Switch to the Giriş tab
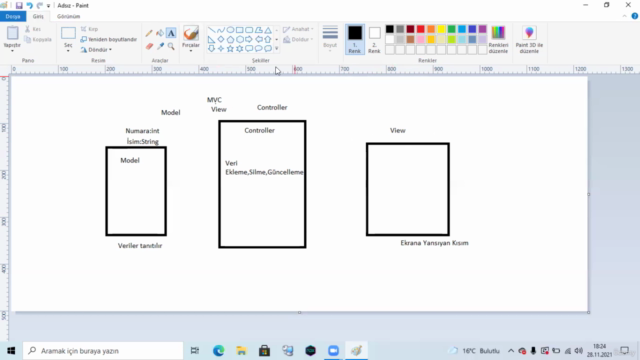The image size is (640, 360). 38,16
